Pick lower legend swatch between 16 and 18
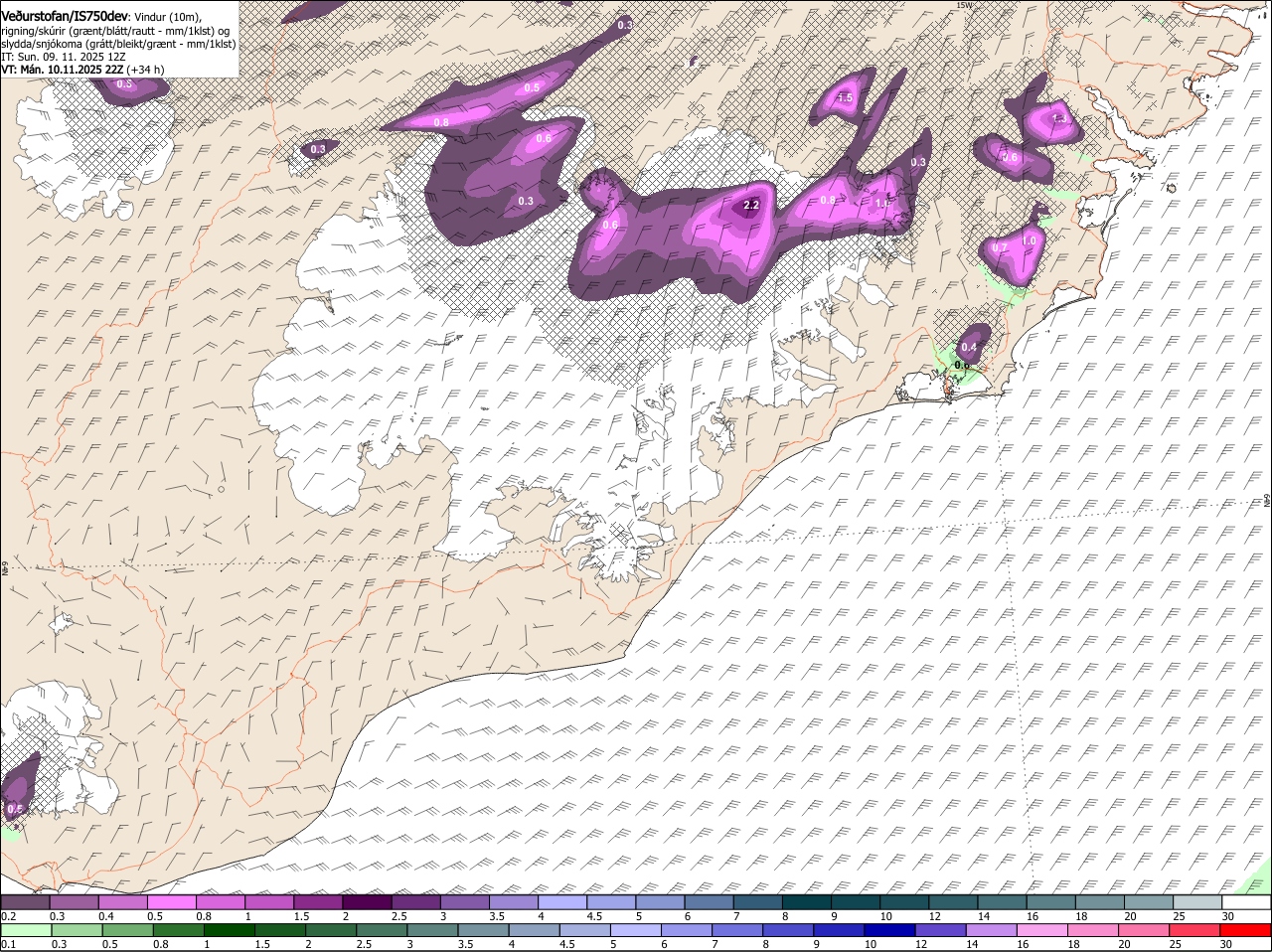This screenshot has height=952, width=1272. pos(1042,930)
